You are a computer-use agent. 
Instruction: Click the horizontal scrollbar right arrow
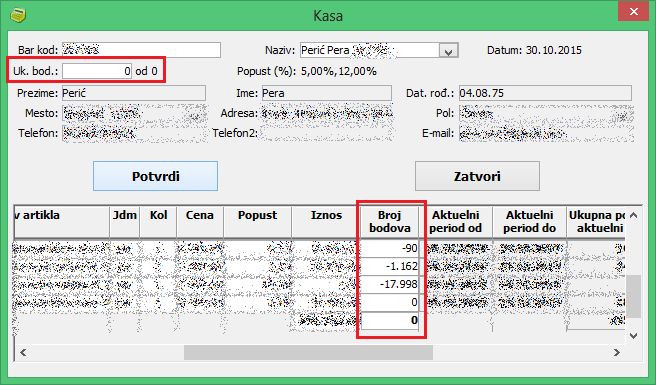(617, 352)
